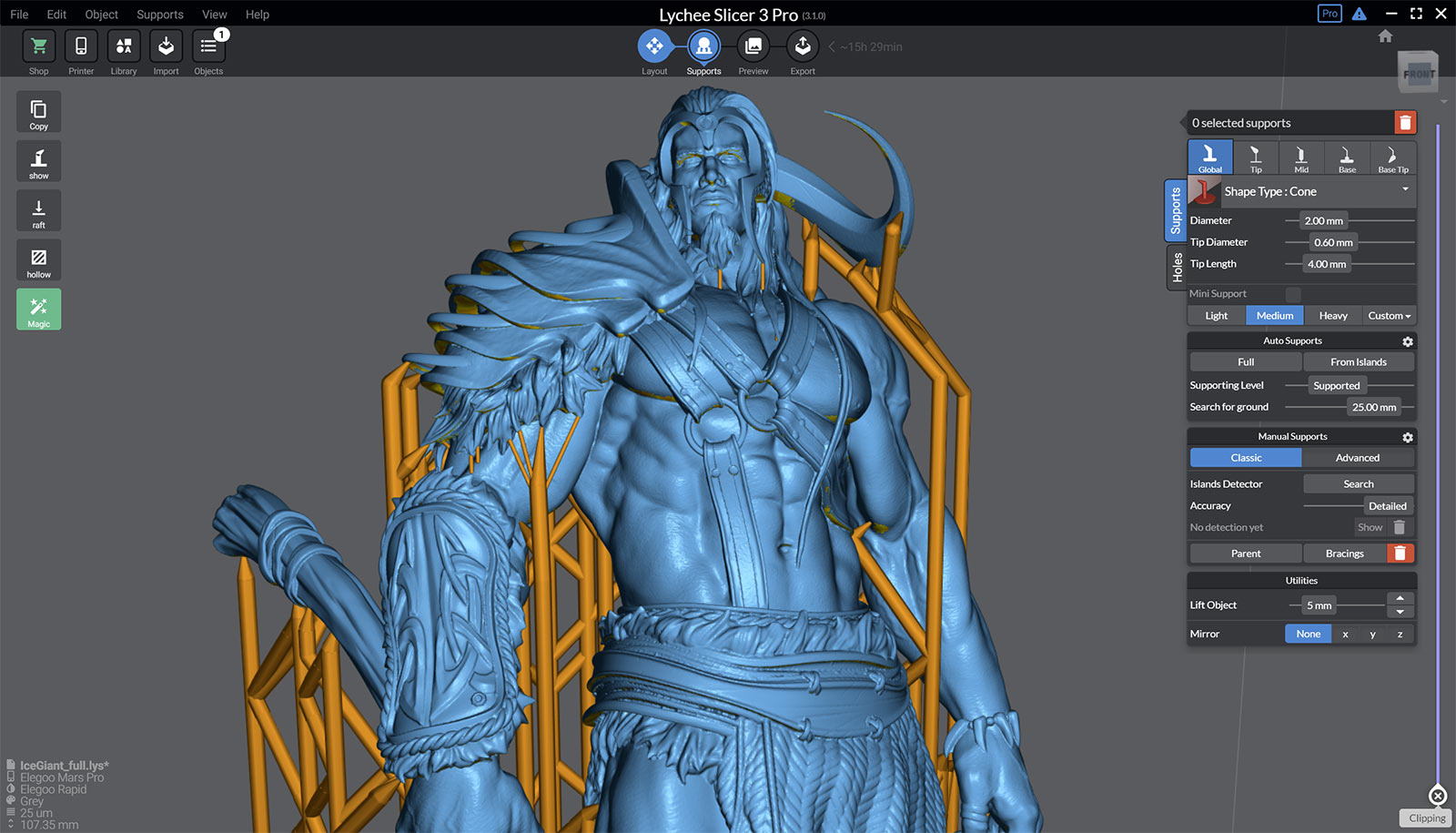Image resolution: width=1456 pixels, height=833 pixels.
Task: Select Advanced manual supports mode
Action: click(x=1358, y=458)
